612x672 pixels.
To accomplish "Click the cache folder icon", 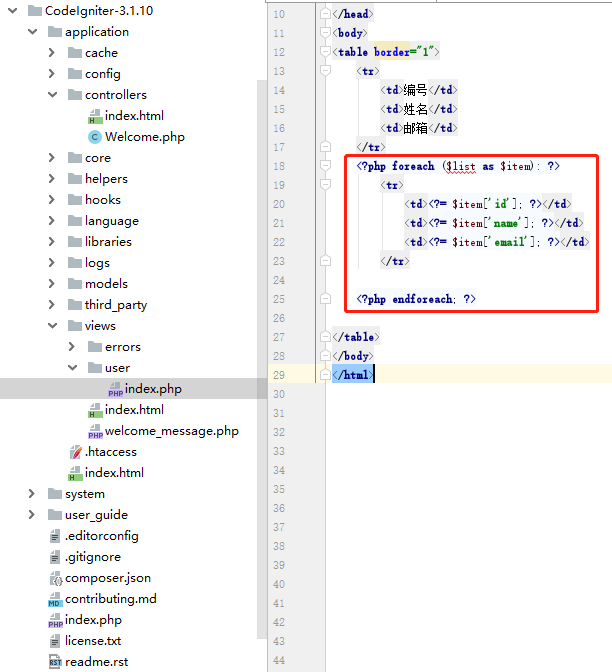I will click(x=75, y=53).
